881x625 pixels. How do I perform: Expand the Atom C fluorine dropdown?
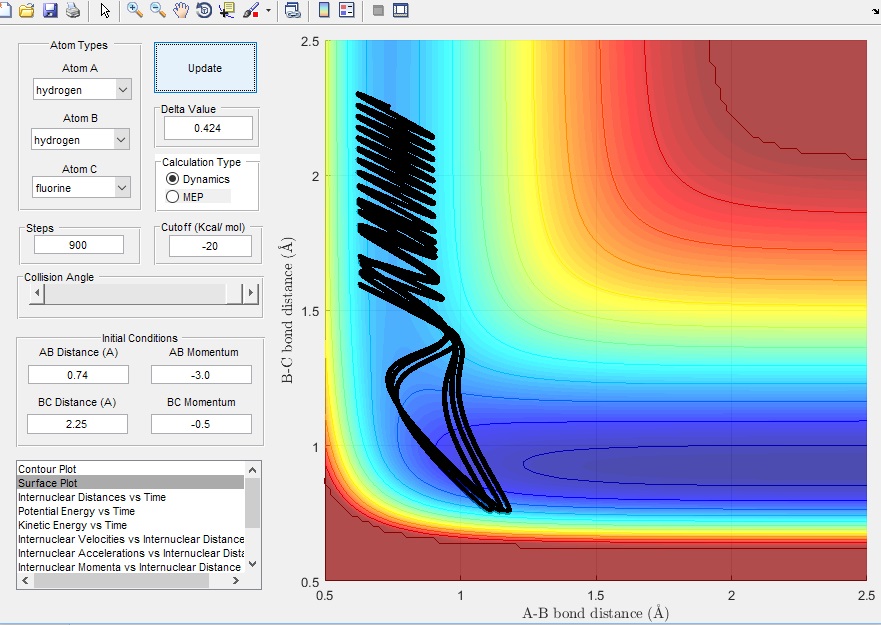point(82,188)
